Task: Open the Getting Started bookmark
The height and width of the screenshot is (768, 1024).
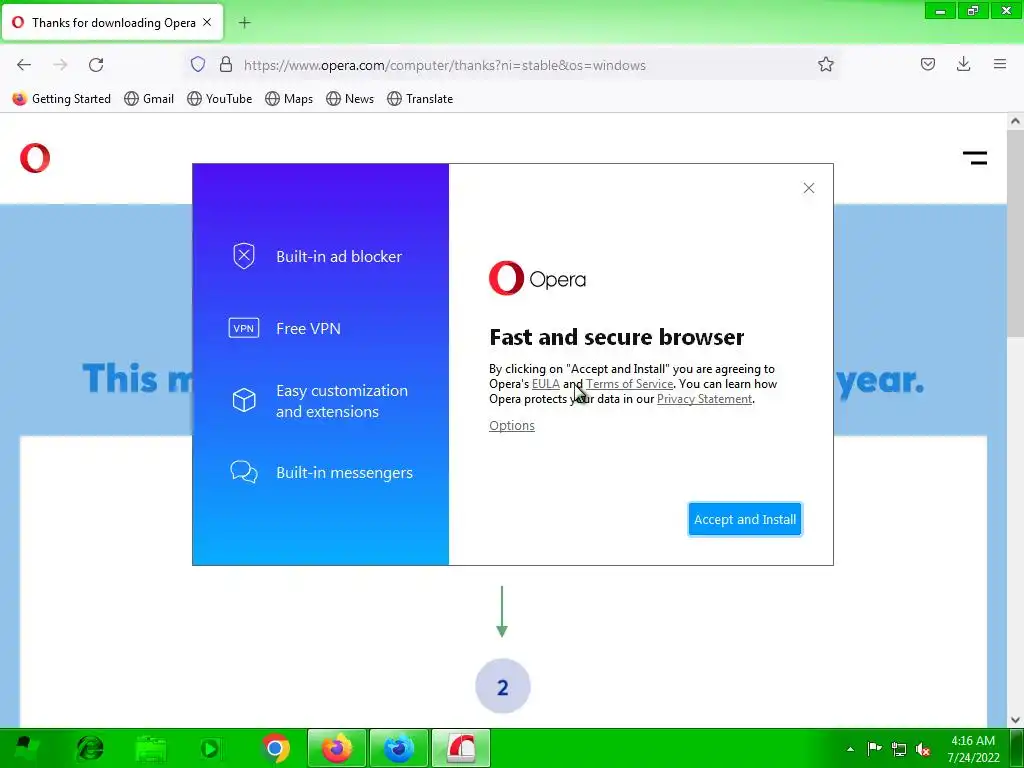Action: tap(61, 99)
